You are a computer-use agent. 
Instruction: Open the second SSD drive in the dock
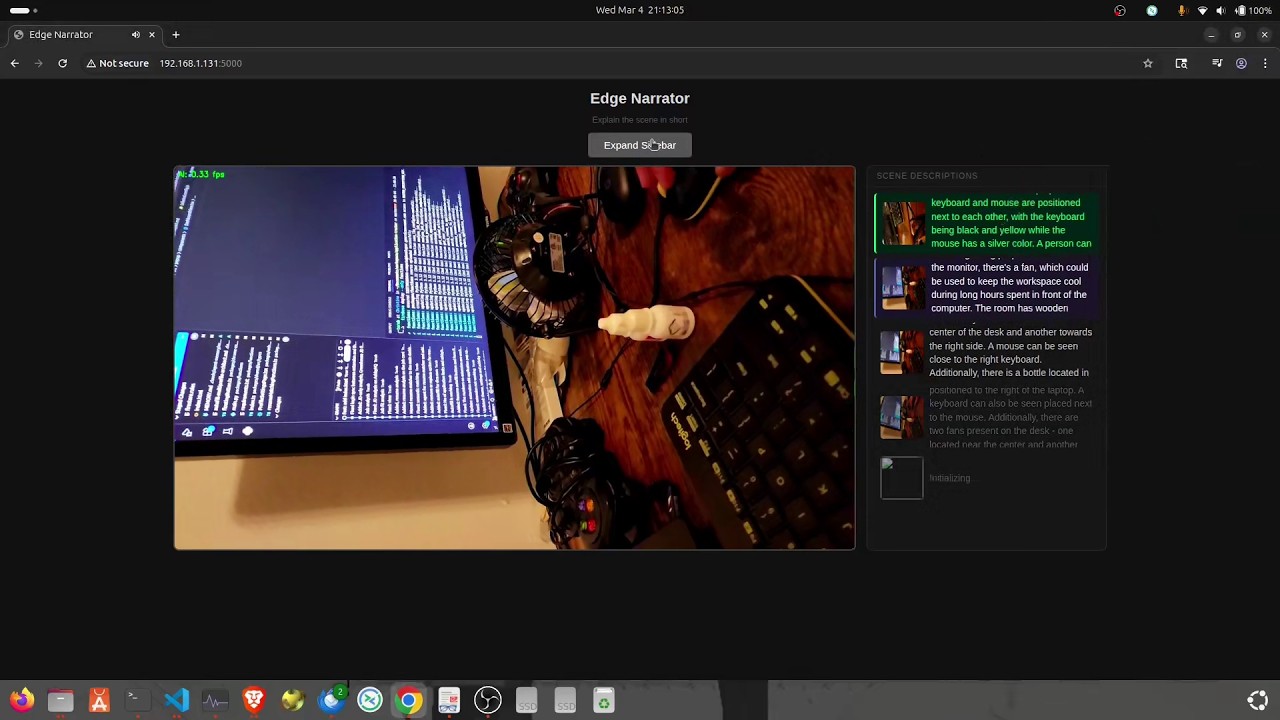coord(565,701)
